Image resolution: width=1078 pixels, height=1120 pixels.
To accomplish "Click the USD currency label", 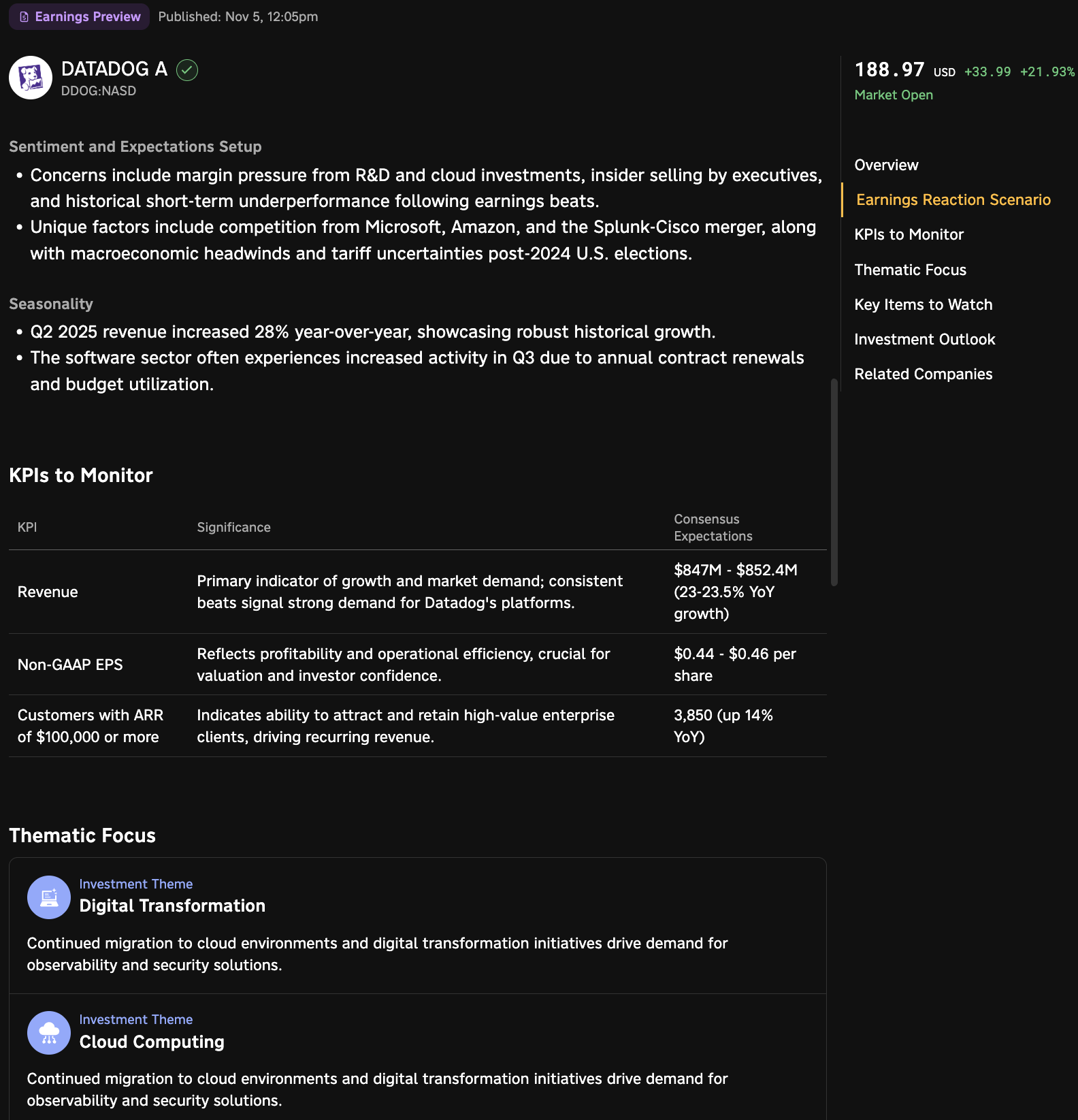I will point(945,72).
